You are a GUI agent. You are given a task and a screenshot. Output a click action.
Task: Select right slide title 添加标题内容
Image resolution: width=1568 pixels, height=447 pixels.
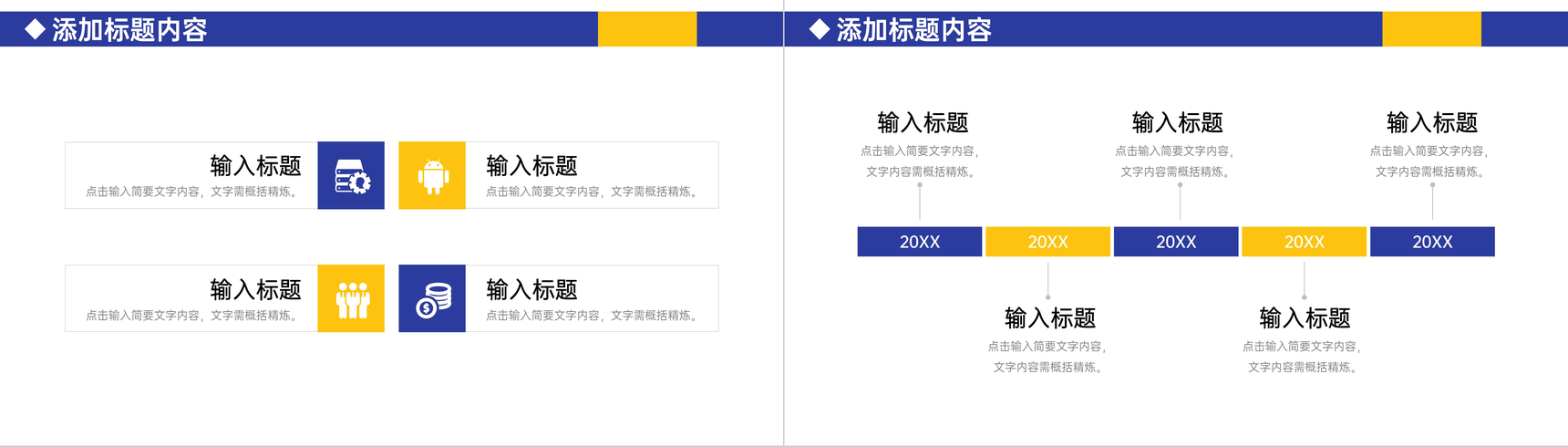[x=914, y=30]
